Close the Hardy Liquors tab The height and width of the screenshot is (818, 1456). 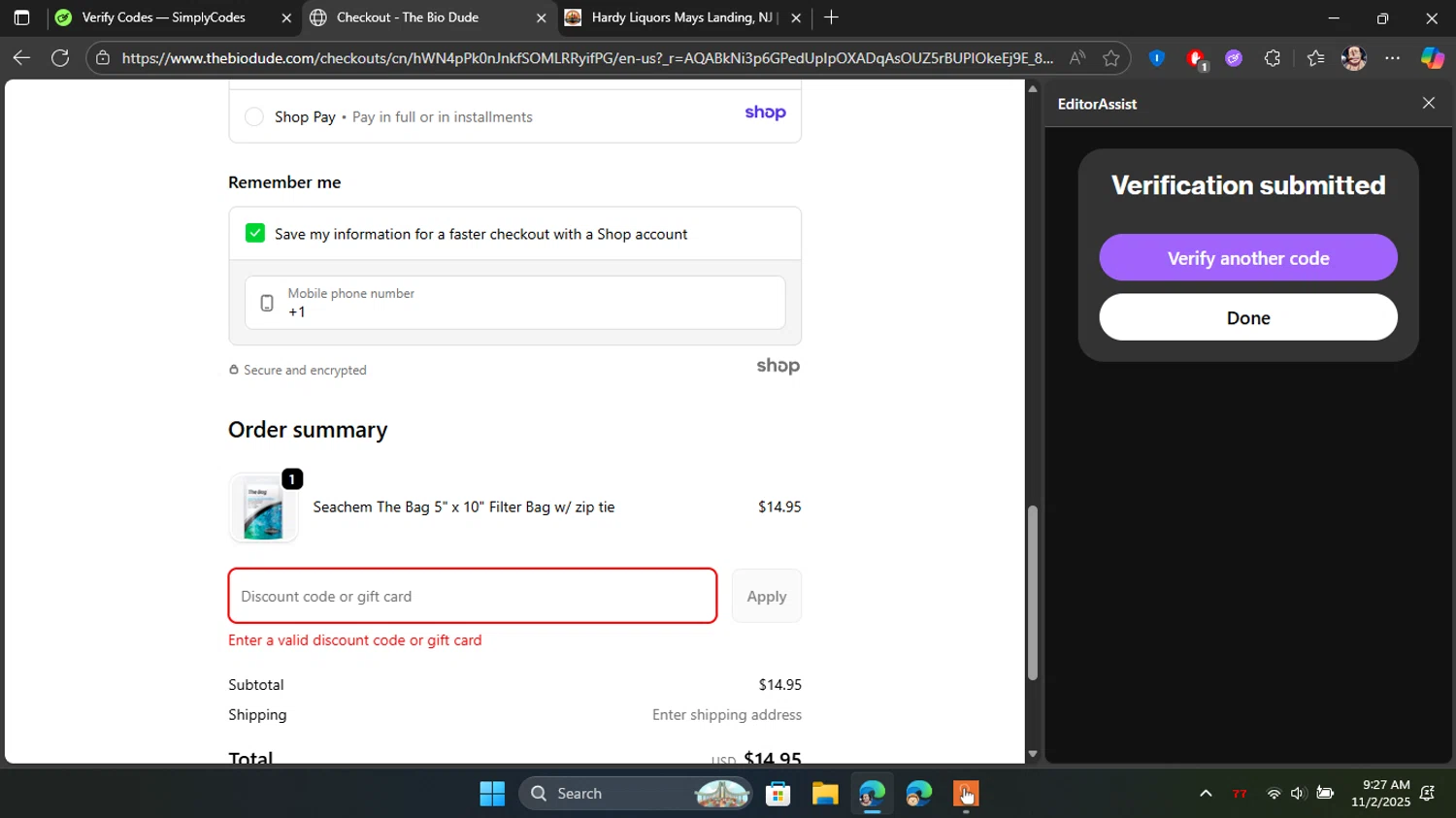(796, 17)
